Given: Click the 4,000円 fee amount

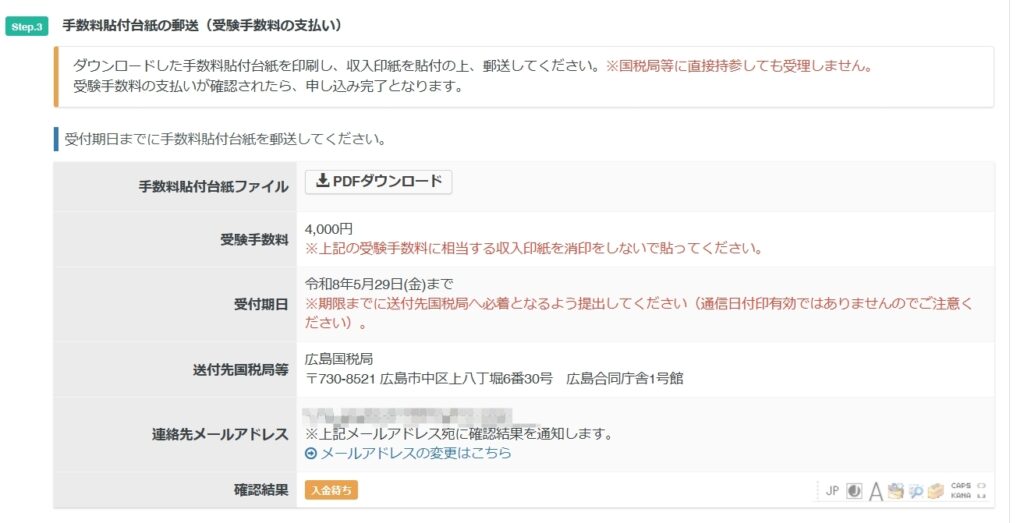Looking at the screenshot, I should [328, 229].
